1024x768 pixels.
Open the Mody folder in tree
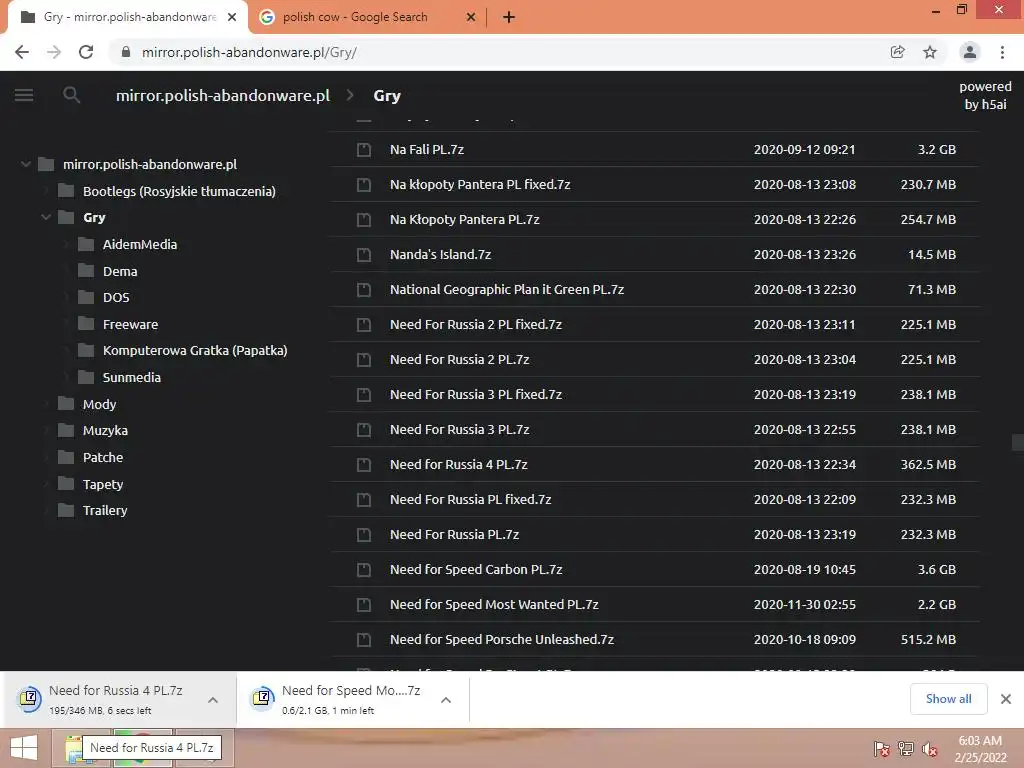click(x=99, y=404)
